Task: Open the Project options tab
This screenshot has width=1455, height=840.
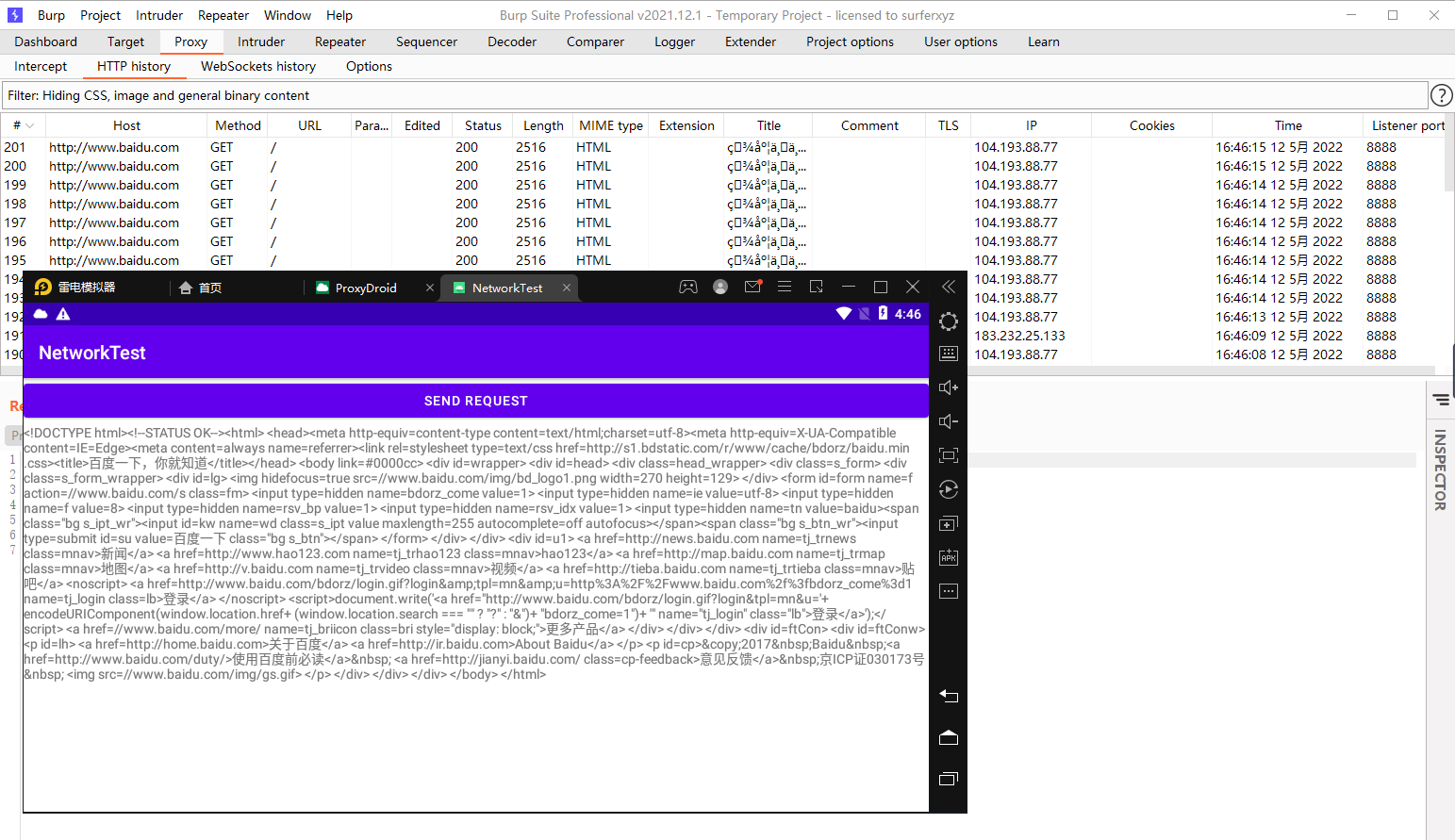Action: coord(850,41)
